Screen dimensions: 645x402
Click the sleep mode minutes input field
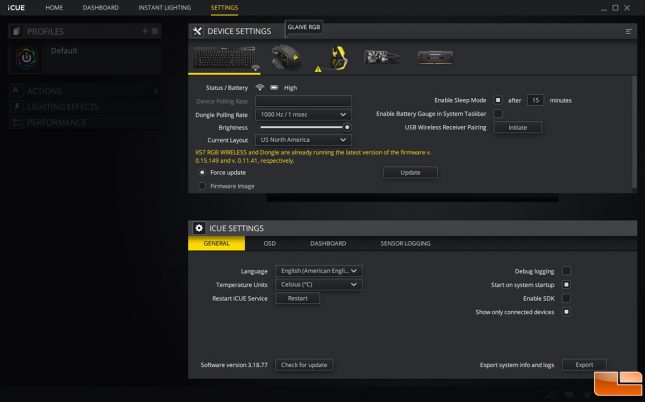click(535, 100)
